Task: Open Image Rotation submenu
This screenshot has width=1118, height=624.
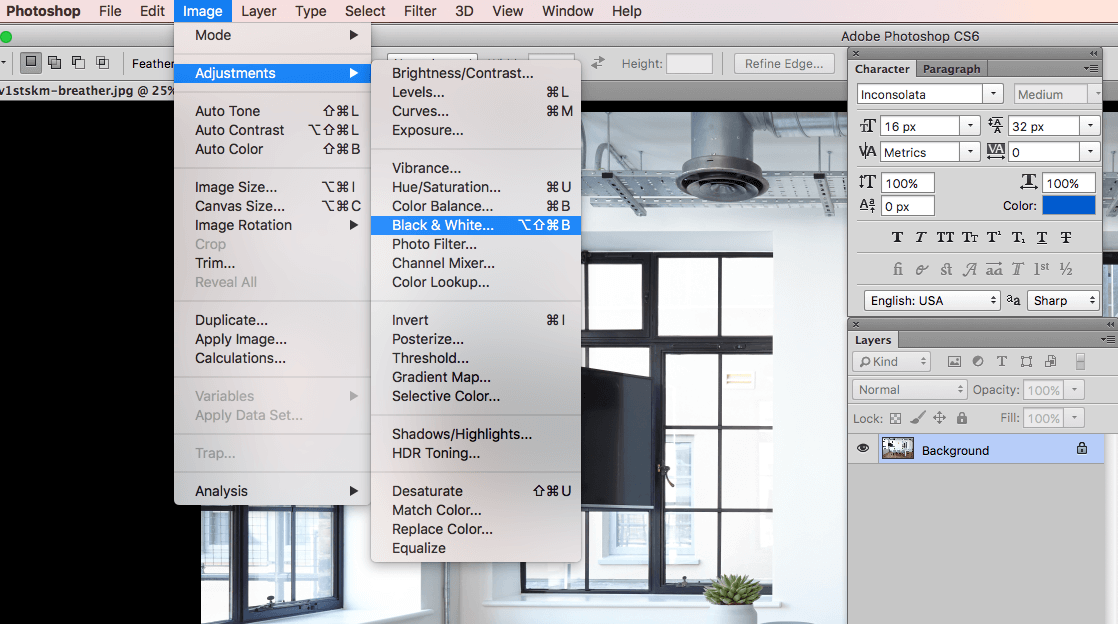Action: click(x=272, y=225)
